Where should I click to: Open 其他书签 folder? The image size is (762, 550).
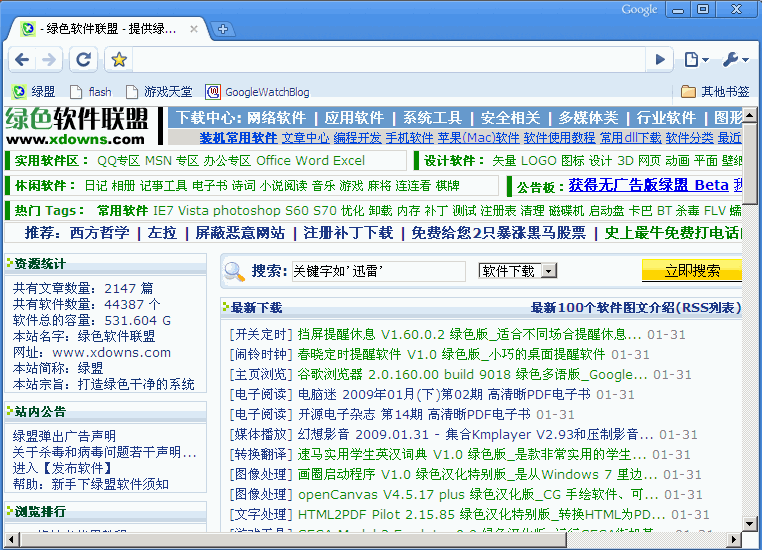(715, 92)
